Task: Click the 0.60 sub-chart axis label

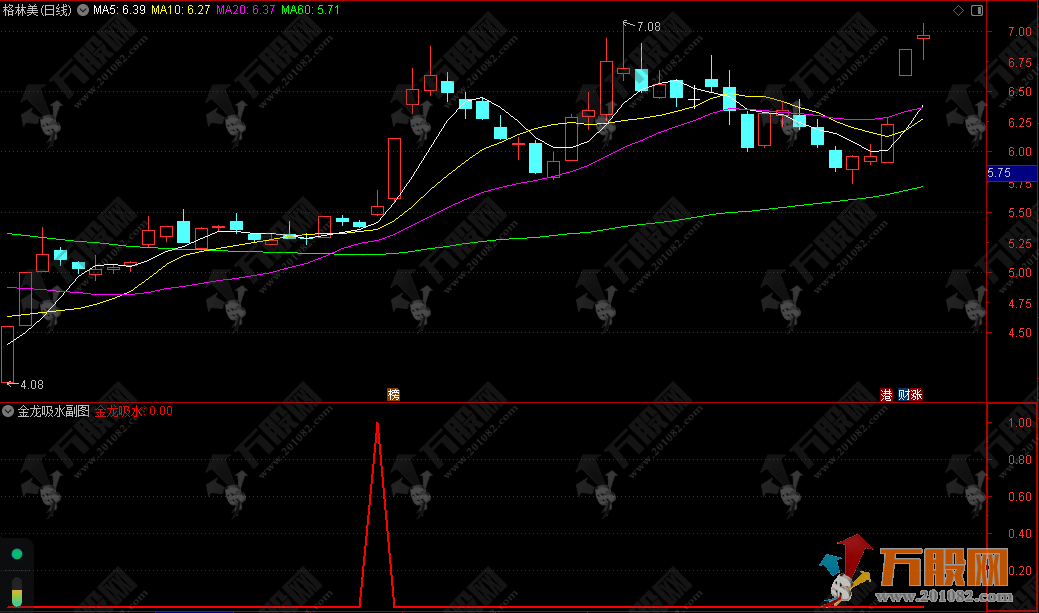Action: point(1020,497)
